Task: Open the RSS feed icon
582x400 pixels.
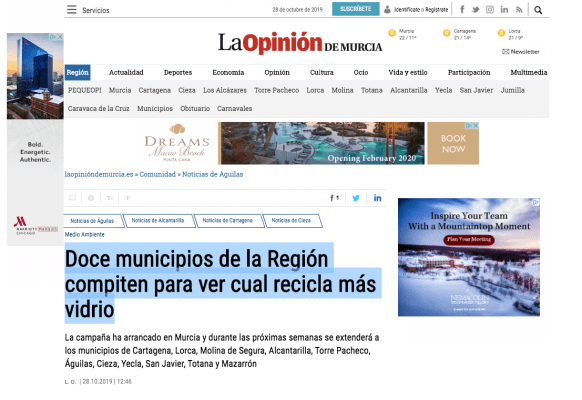Action: pos(519,10)
